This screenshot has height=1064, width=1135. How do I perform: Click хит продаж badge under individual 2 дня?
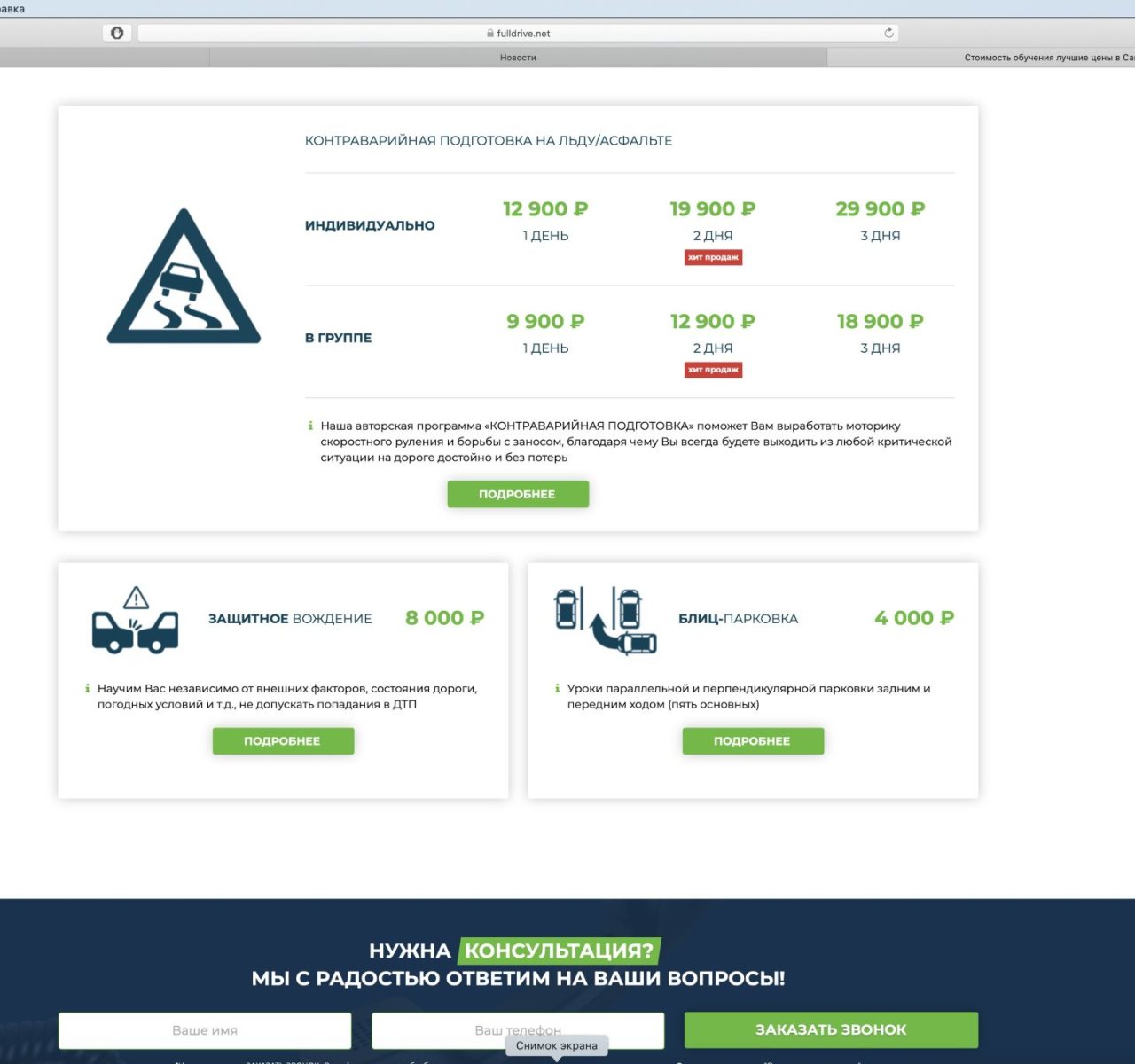(x=713, y=257)
